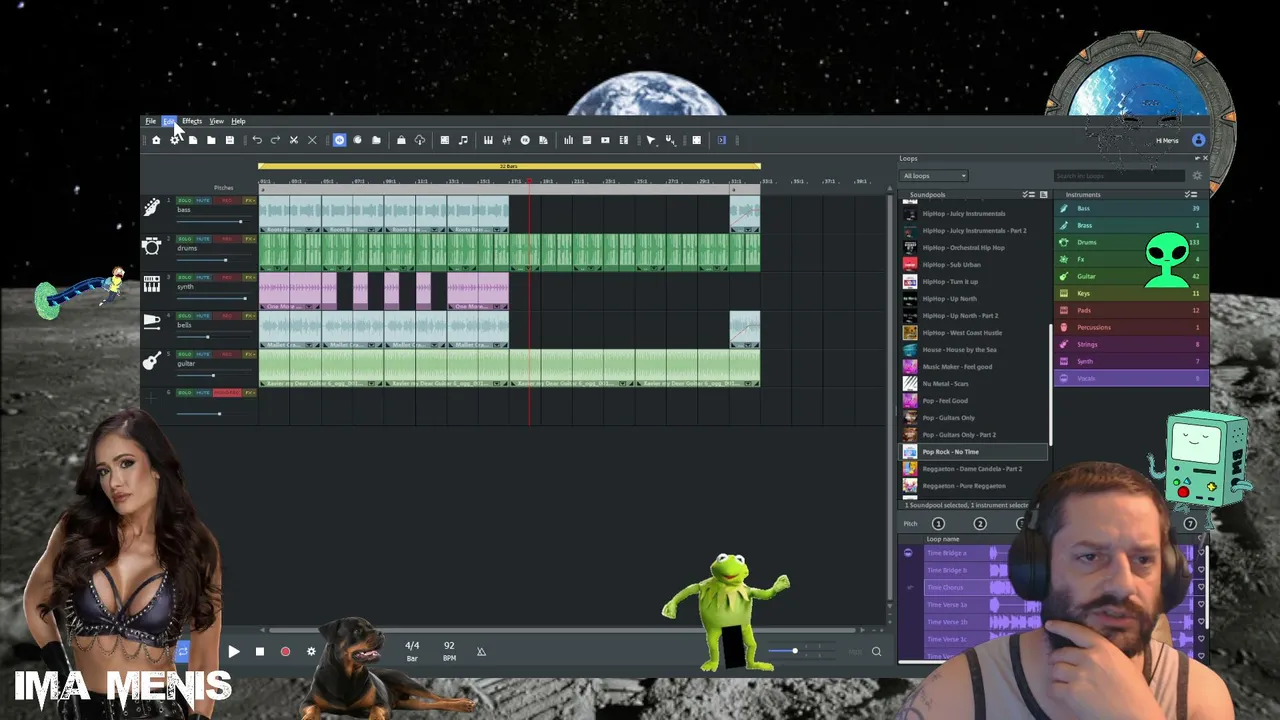Screen dimensions: 1280x720
Task: Choose pitch 1 button
Action: 938,523
